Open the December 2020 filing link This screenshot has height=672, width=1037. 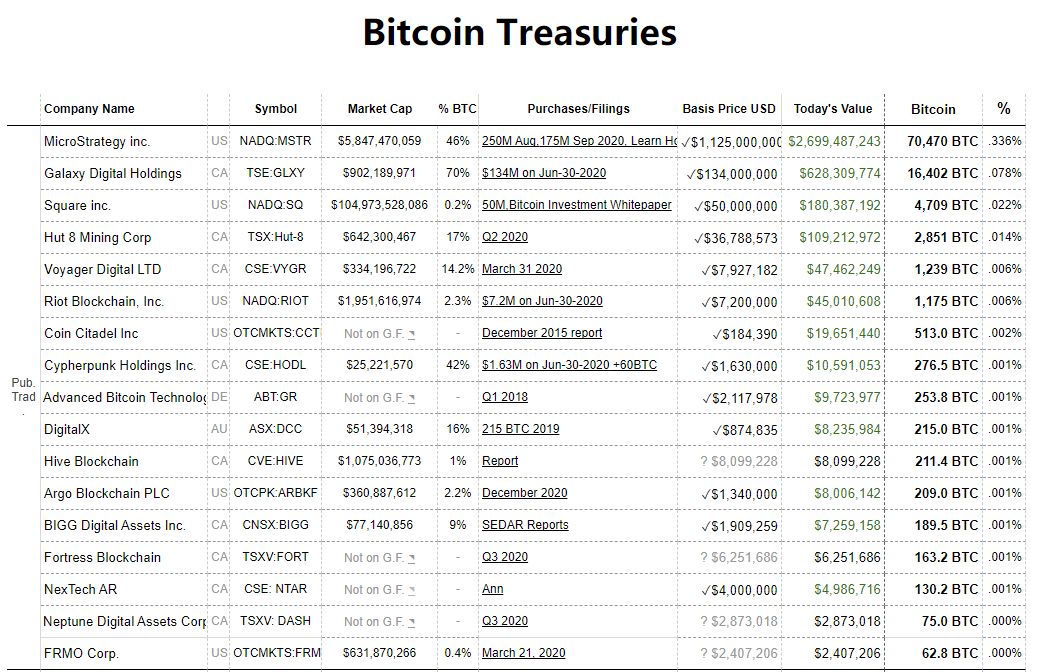(x=524, y=493)
